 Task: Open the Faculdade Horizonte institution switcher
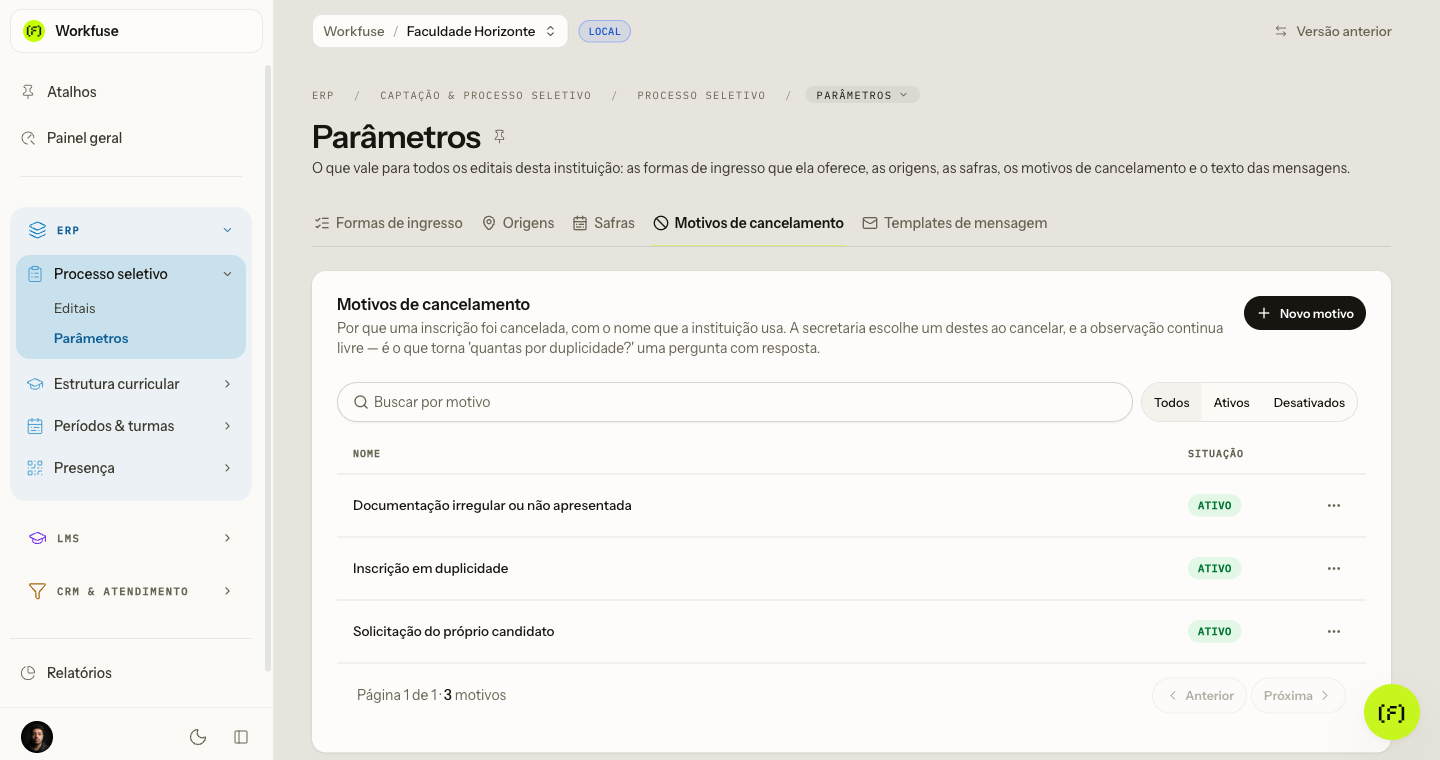coord(481,31)
